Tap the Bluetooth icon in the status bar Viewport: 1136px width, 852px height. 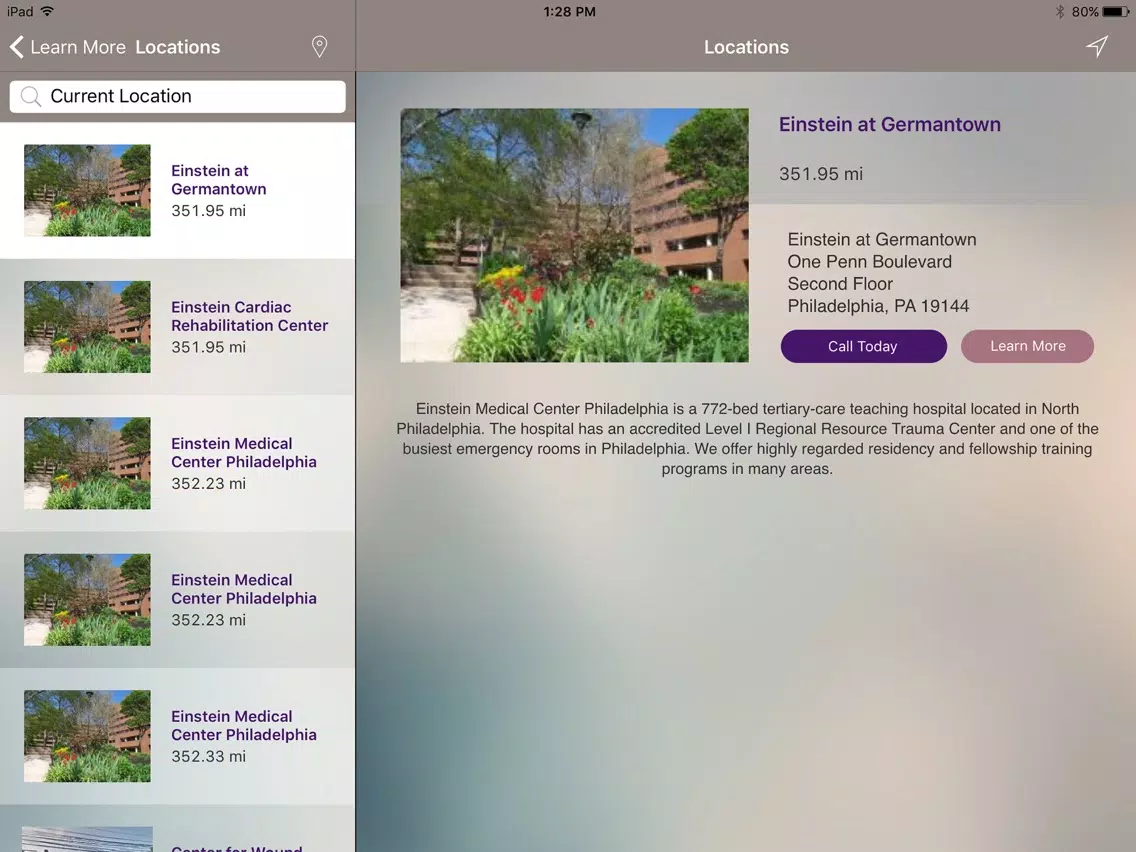pos(1060,12)
